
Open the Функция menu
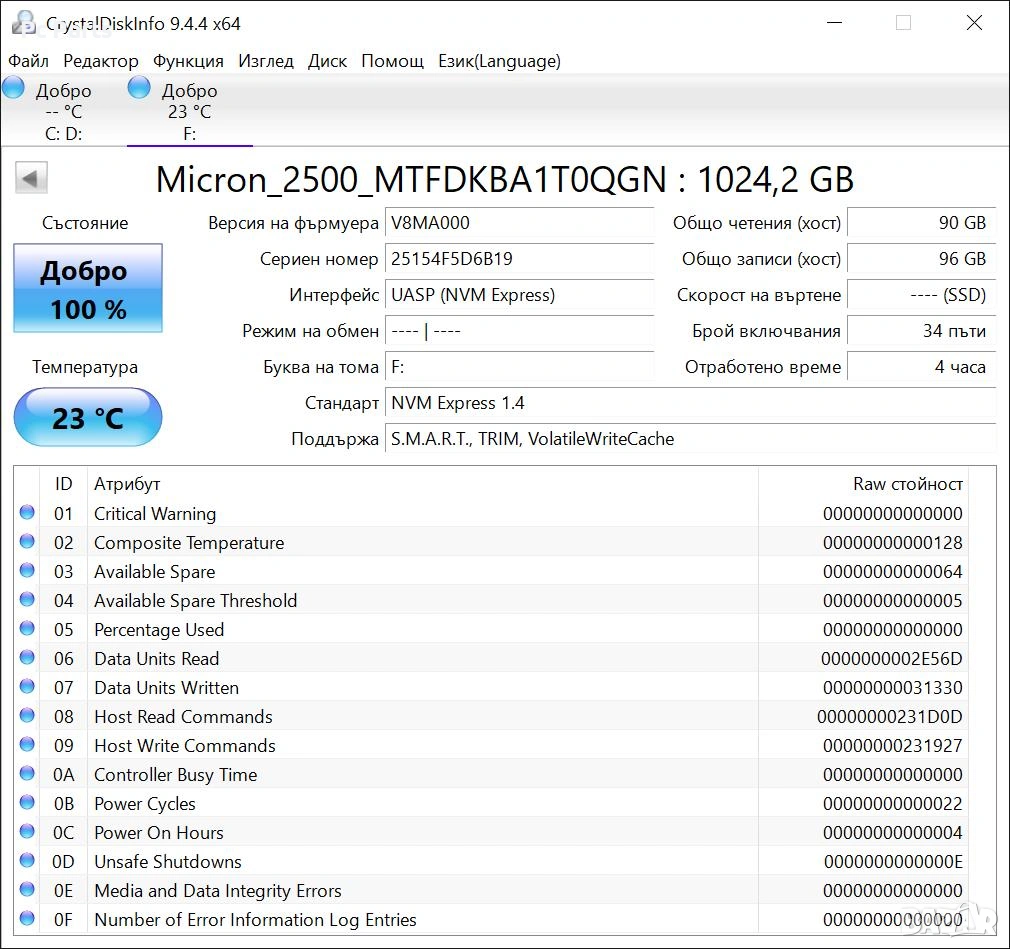pyautogui.click(x=188, y=61)
